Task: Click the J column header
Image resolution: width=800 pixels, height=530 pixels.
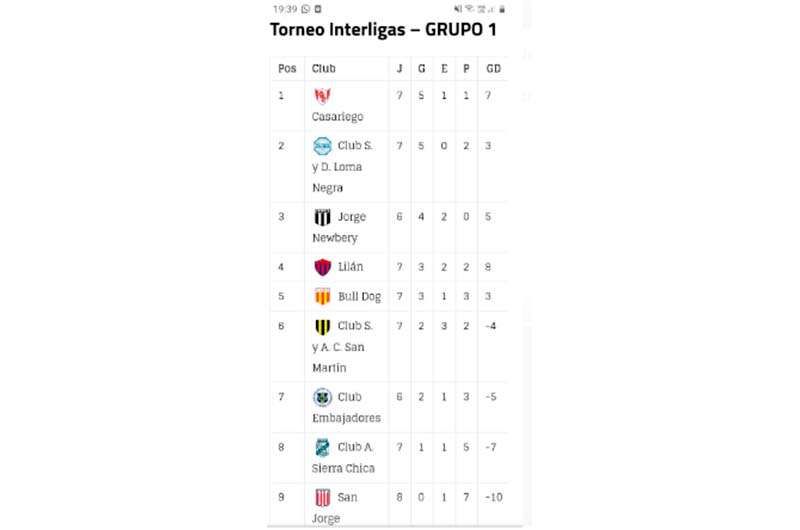Action: [399, 69]
